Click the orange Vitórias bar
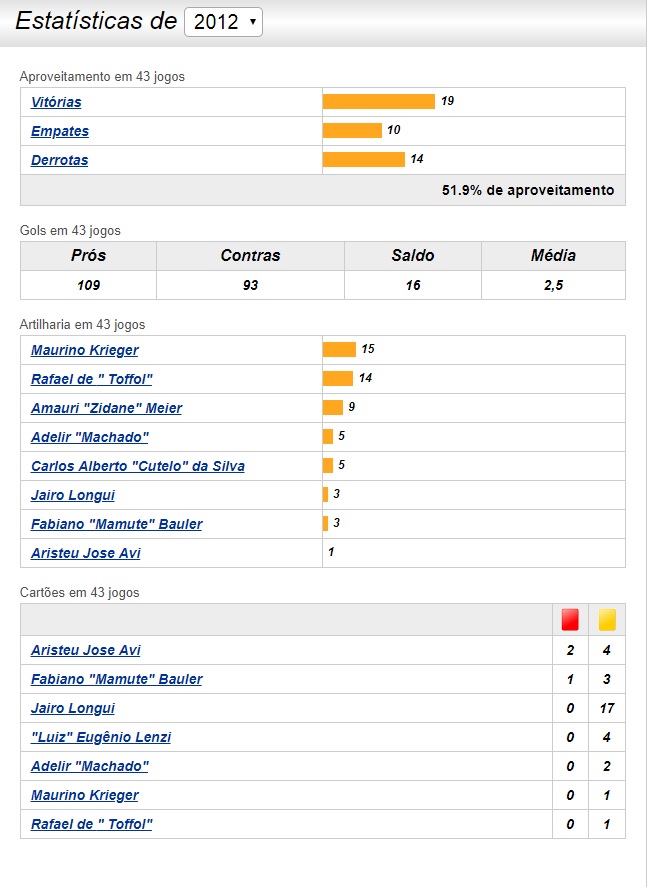The width and height of the screenshot is (653, 887). 378,102
